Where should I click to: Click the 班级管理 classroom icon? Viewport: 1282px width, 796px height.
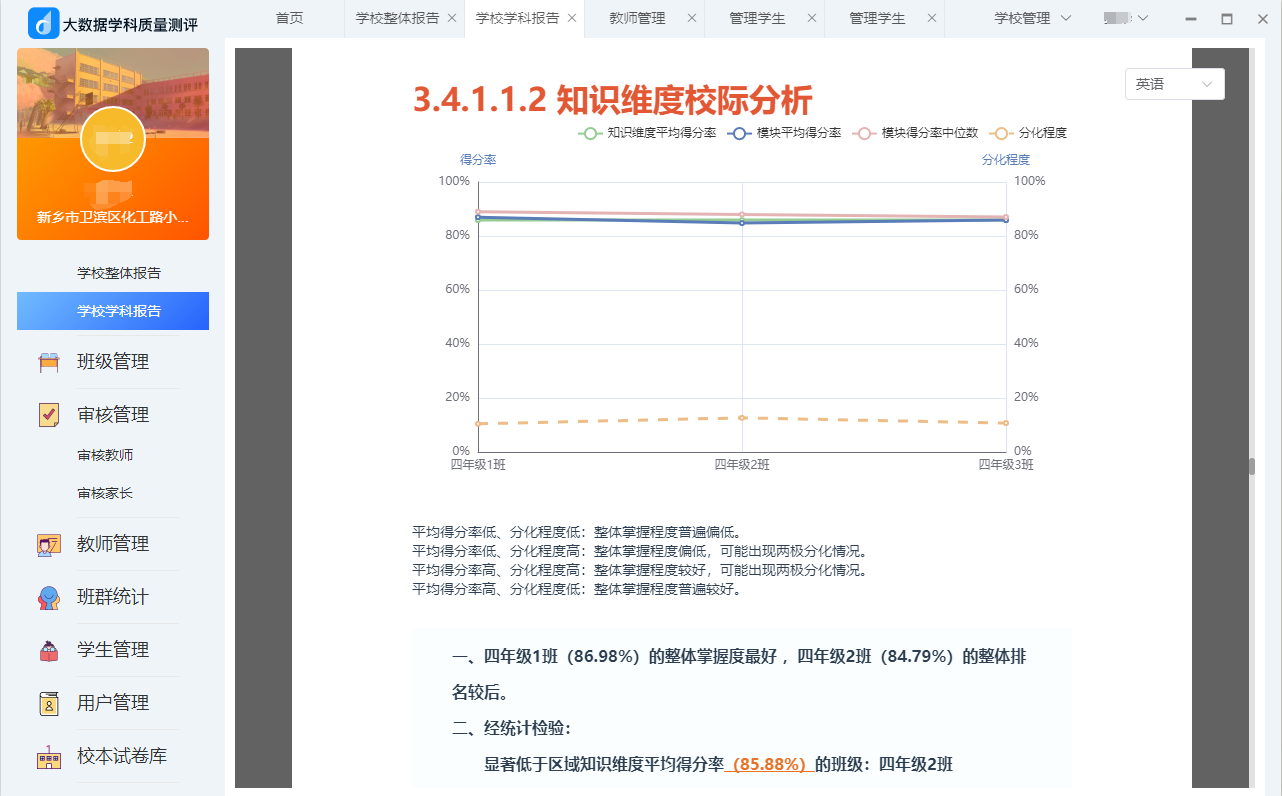tap(49, 362)
